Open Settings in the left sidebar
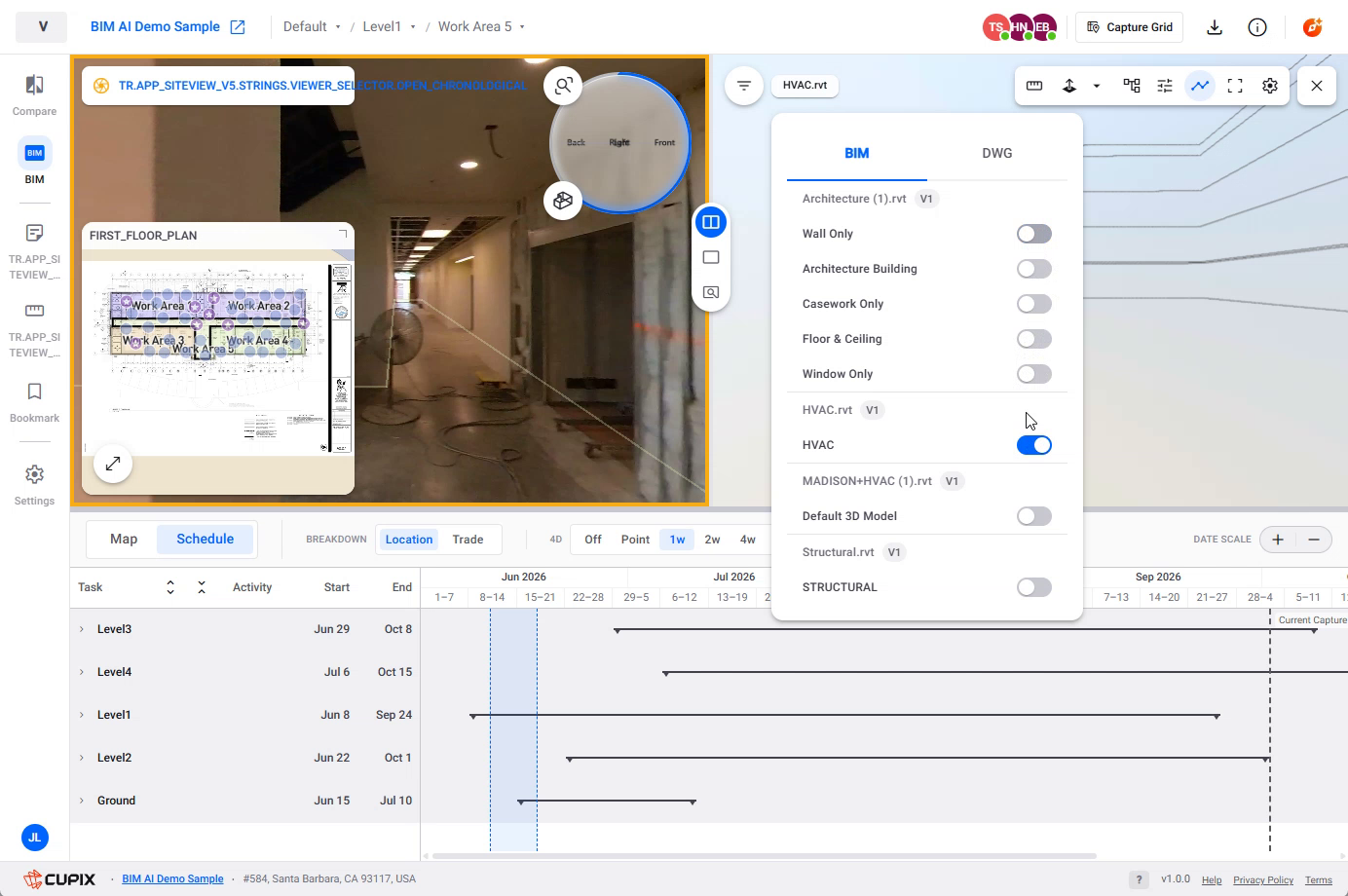 coord(34,485)
